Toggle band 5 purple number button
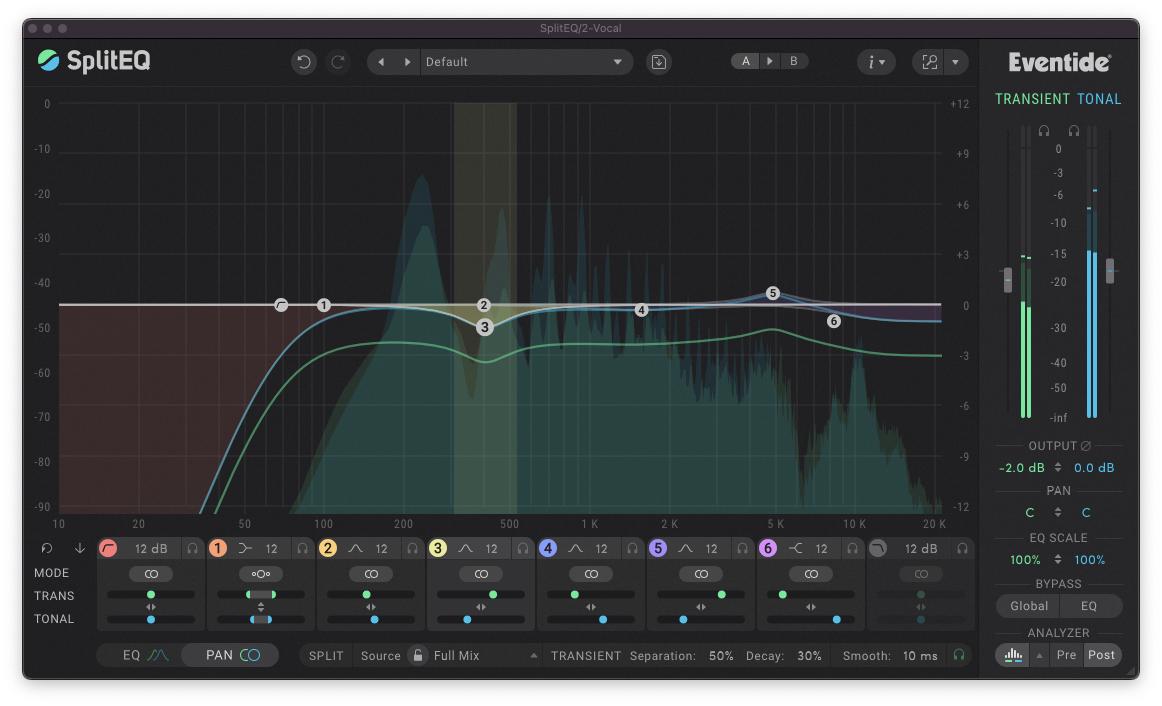This screenshot has width=1162, height=706. click(657, 549)
